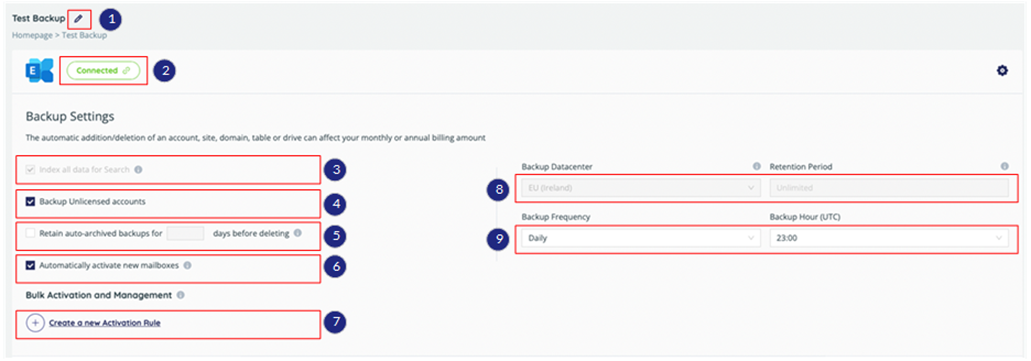Click info icon after days before deleting

tap(298, 233)
